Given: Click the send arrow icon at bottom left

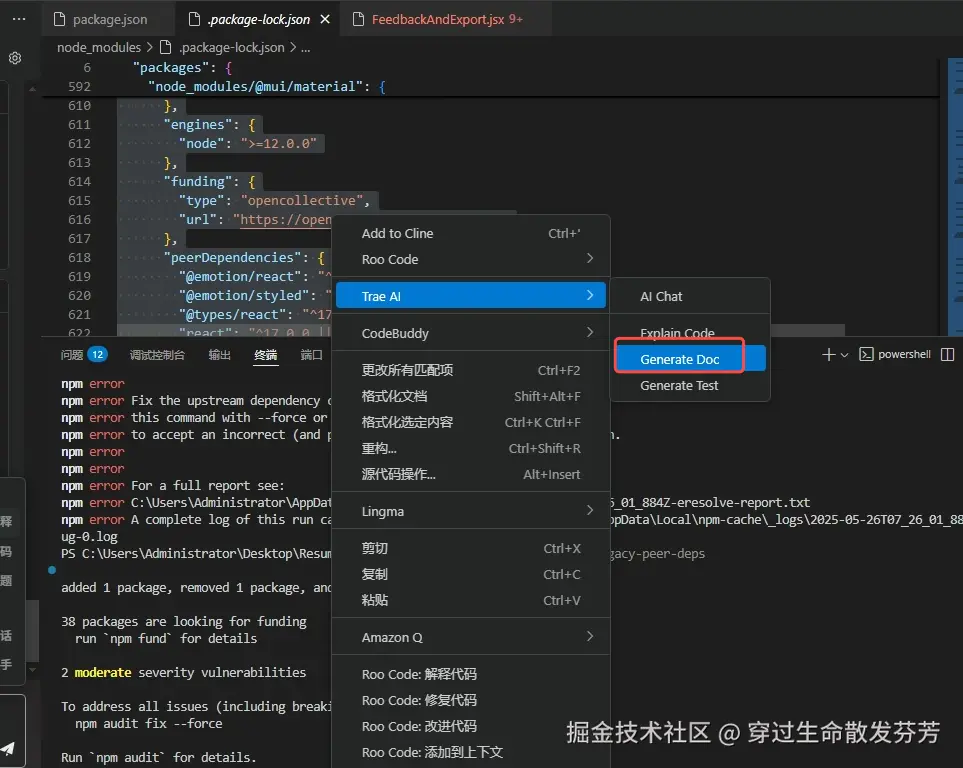Looking at the screenshot, I should pyautogui.click(x=7, y=748).
